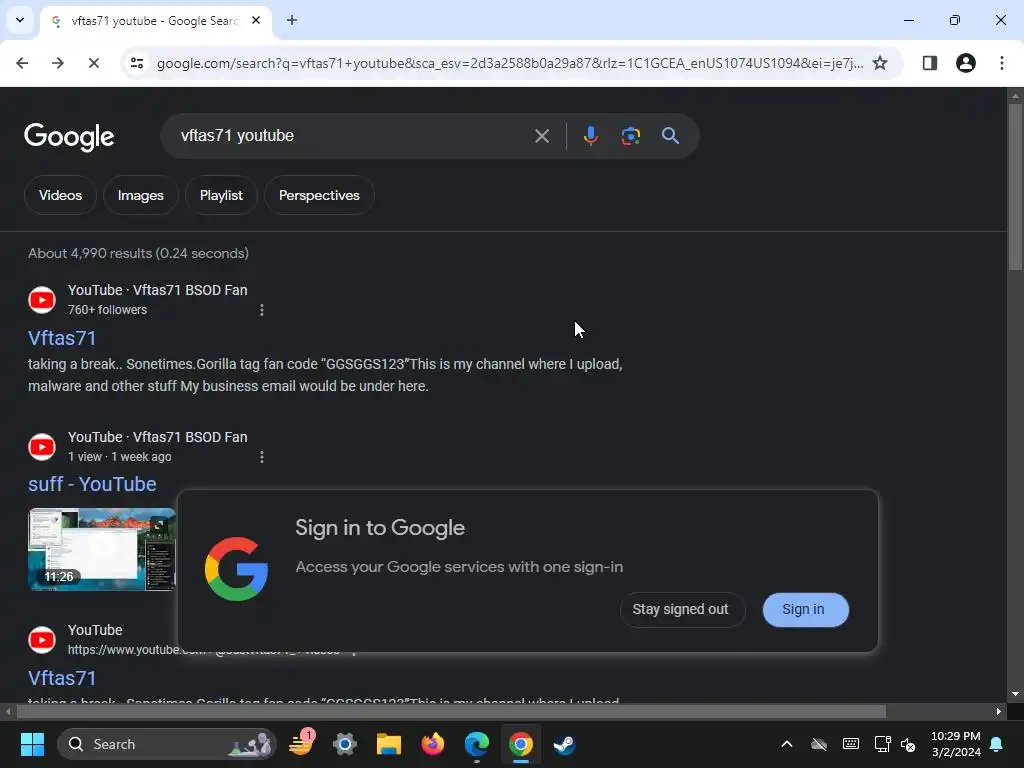This screenshot has width=1024, height=768.
Task: Open the Windows Start menu
Action: point(32,744)
